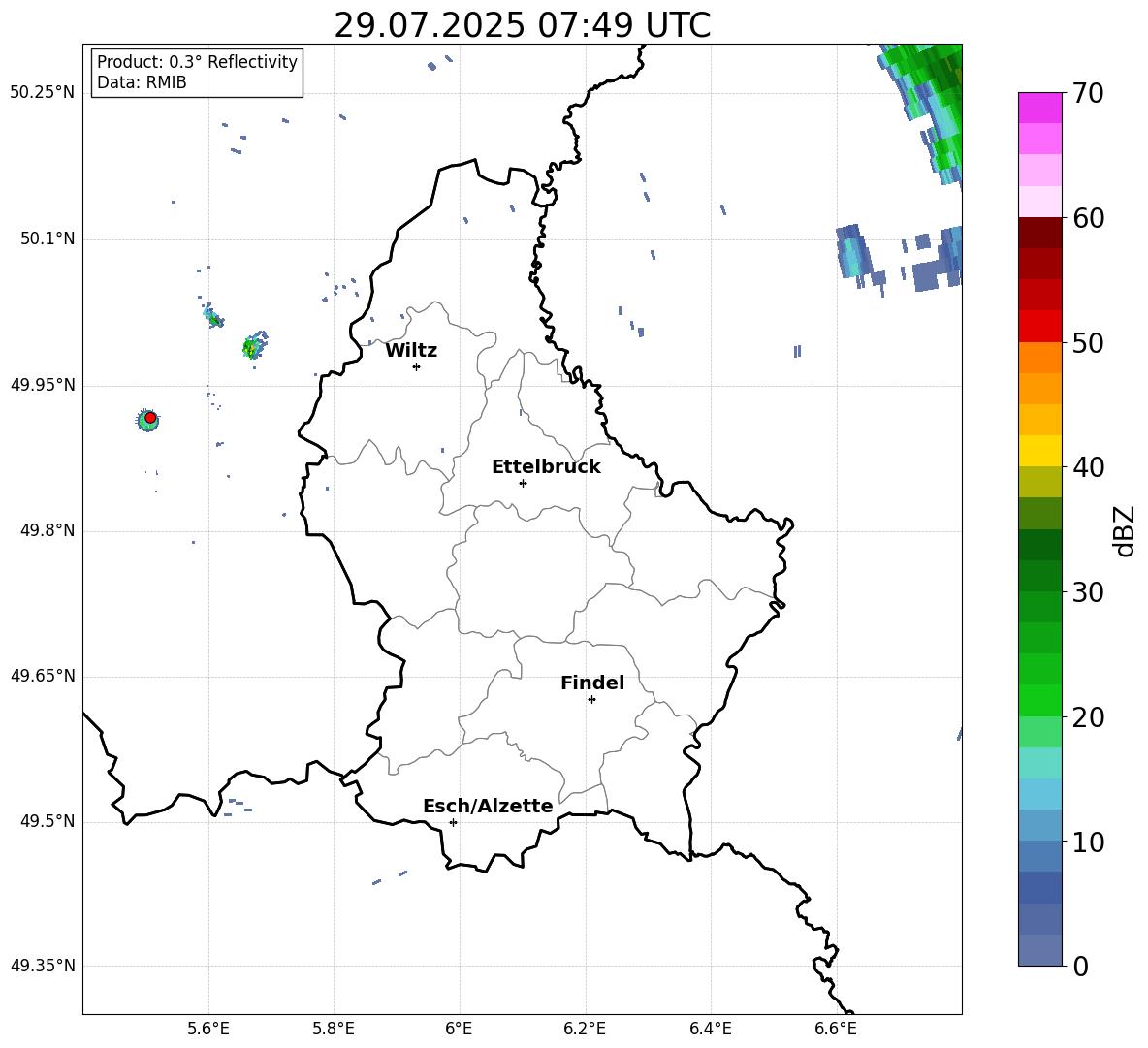This screenshot has height=1048, width=1148.
Task: Click the latitude label 50.25°N
Action: pyautogui.click(x=43, y=93)
